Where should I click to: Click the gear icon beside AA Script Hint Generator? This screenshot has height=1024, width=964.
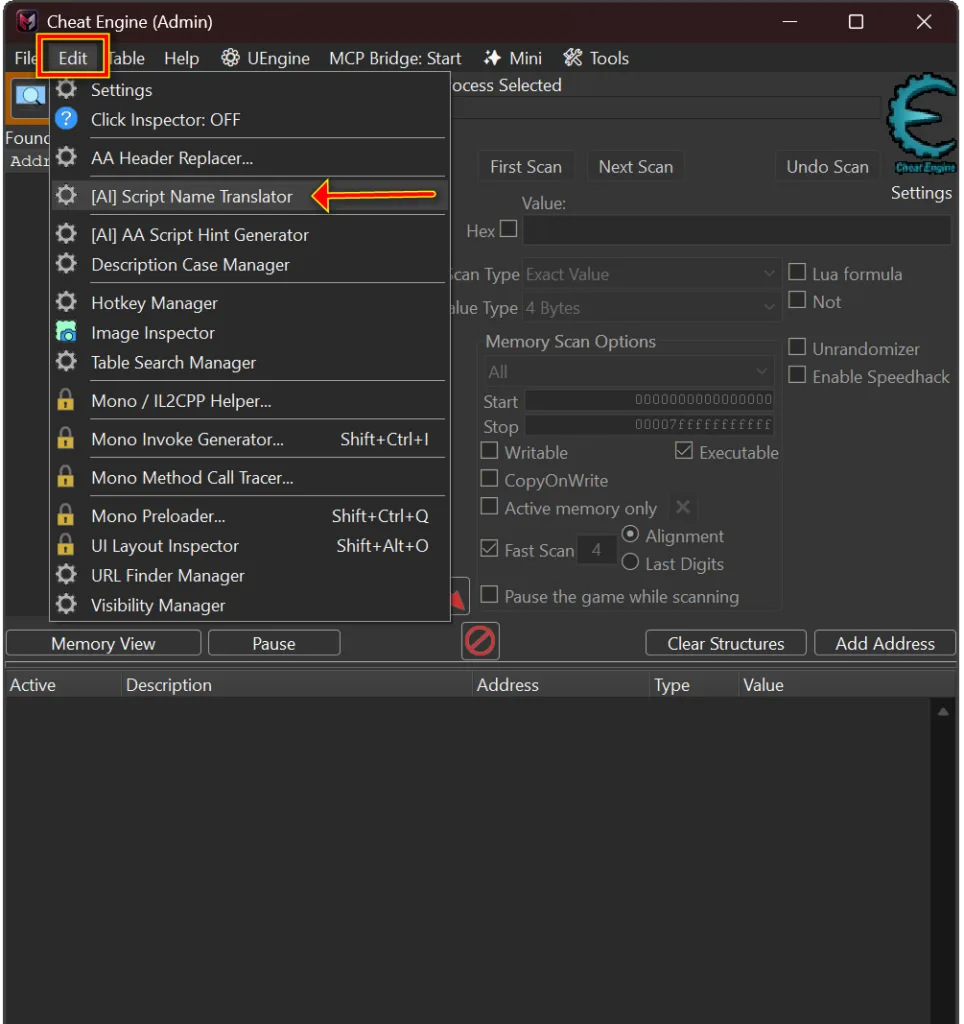click(x=66, y=234)
